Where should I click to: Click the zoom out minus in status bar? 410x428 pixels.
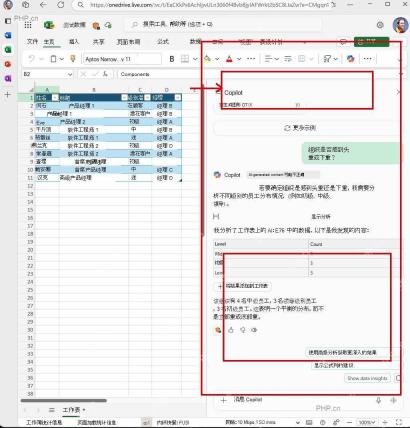pos(349,422)
